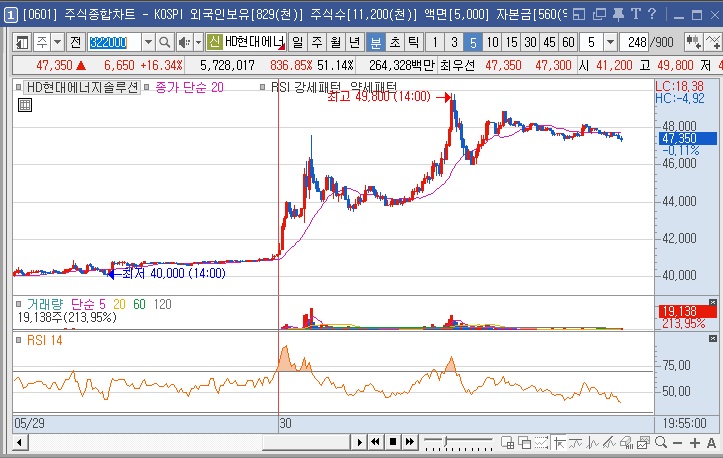The height and width of the screenshot is (458, 723).
Task: Click the overlapping windows icon in the bottom toolbar
Action: (x=524, y=443)
